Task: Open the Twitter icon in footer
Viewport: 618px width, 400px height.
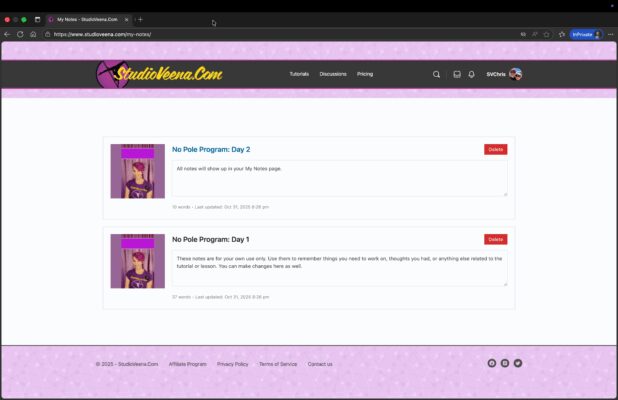Action: pos(518,363)
